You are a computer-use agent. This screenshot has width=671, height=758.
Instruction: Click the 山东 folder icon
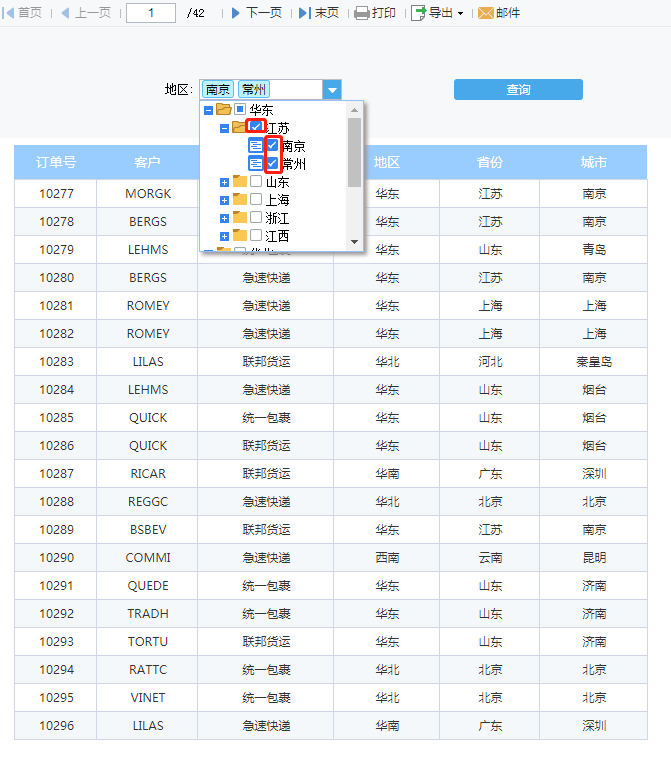pos(240,181)
